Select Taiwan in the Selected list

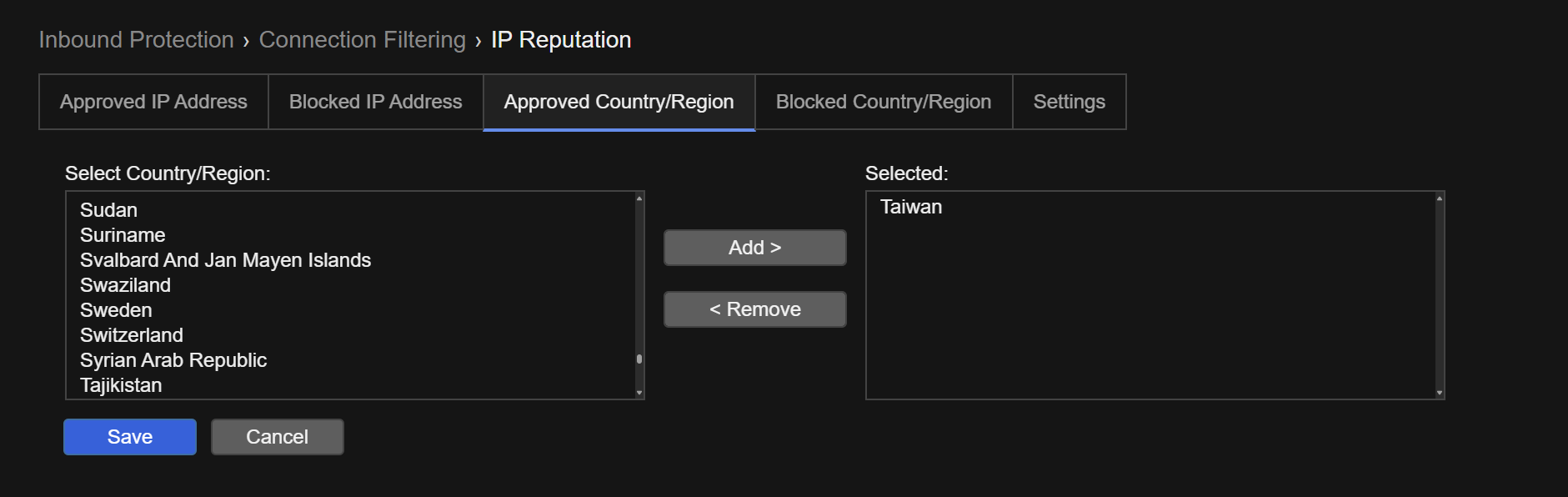tap(911, 207)
